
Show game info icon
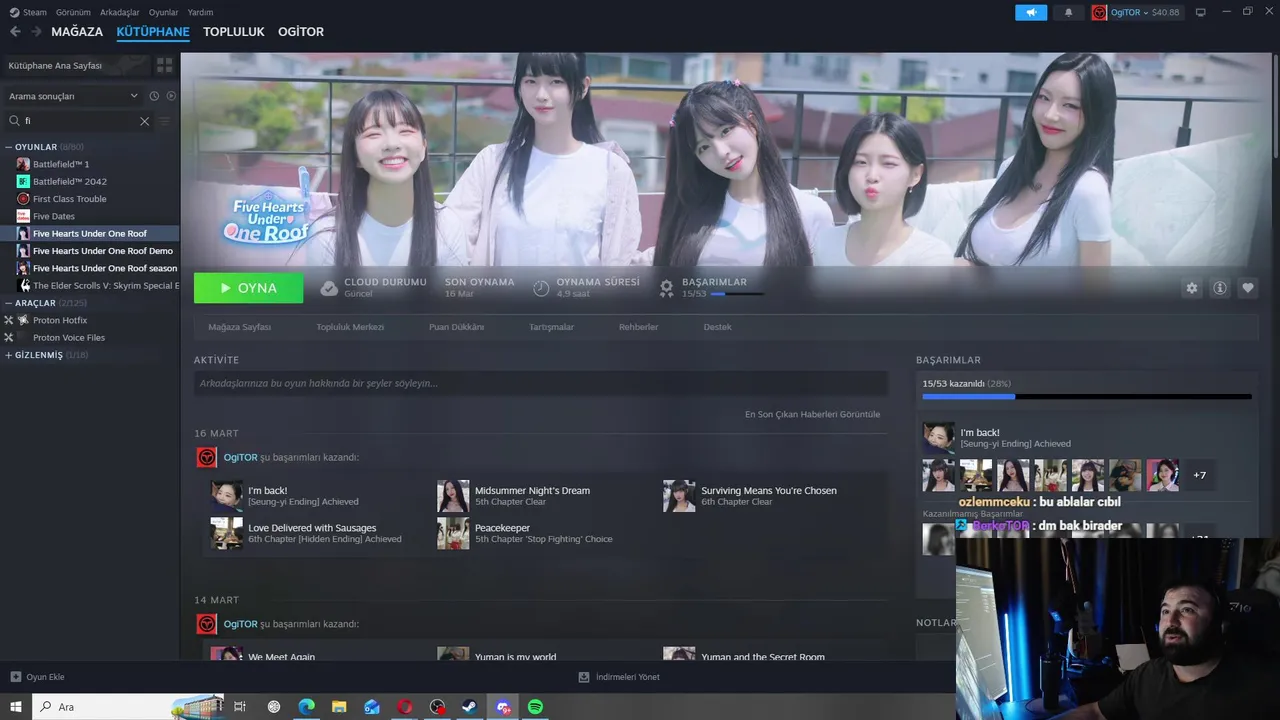click(1220, 288)
